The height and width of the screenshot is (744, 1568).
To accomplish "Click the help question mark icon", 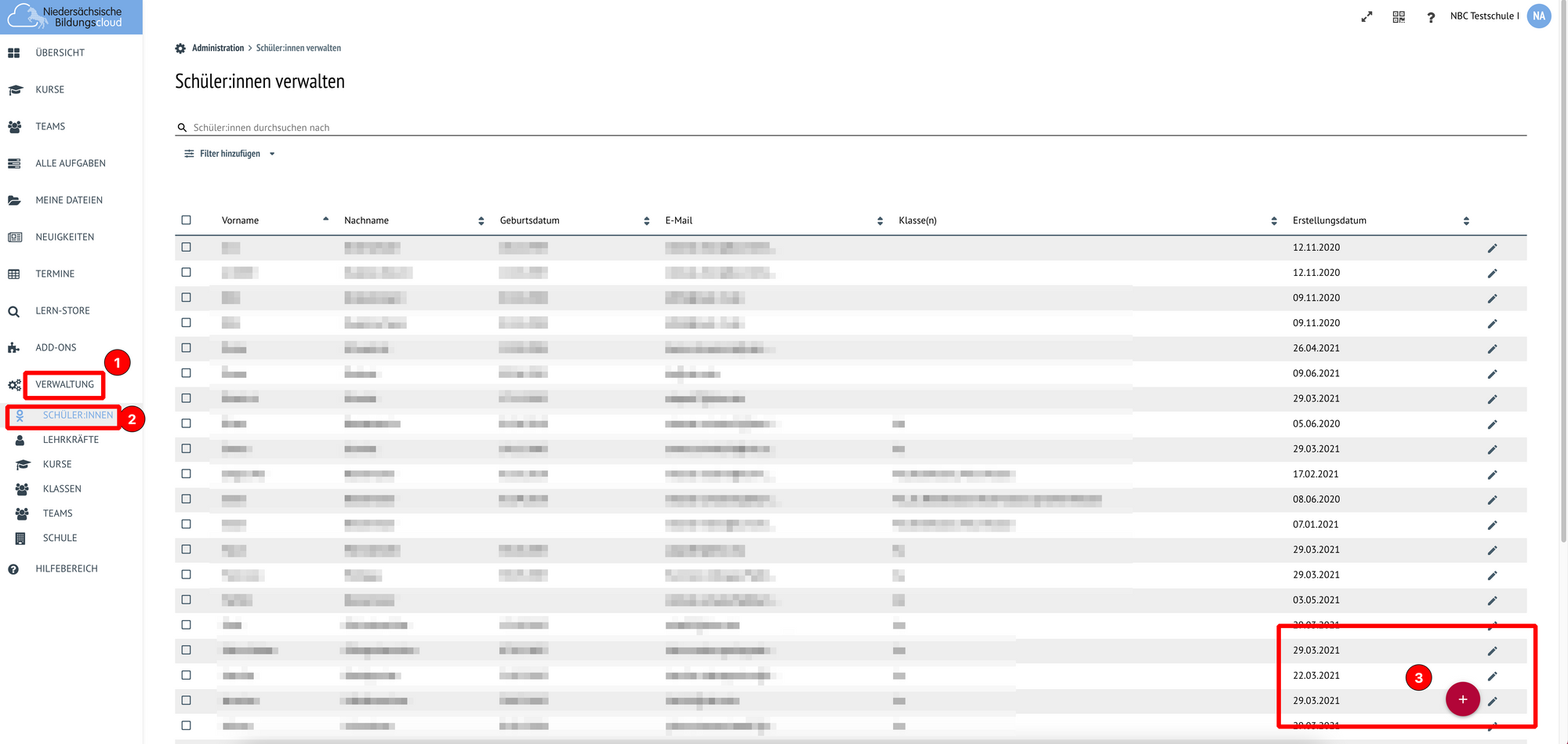I will pos(1431,17).
